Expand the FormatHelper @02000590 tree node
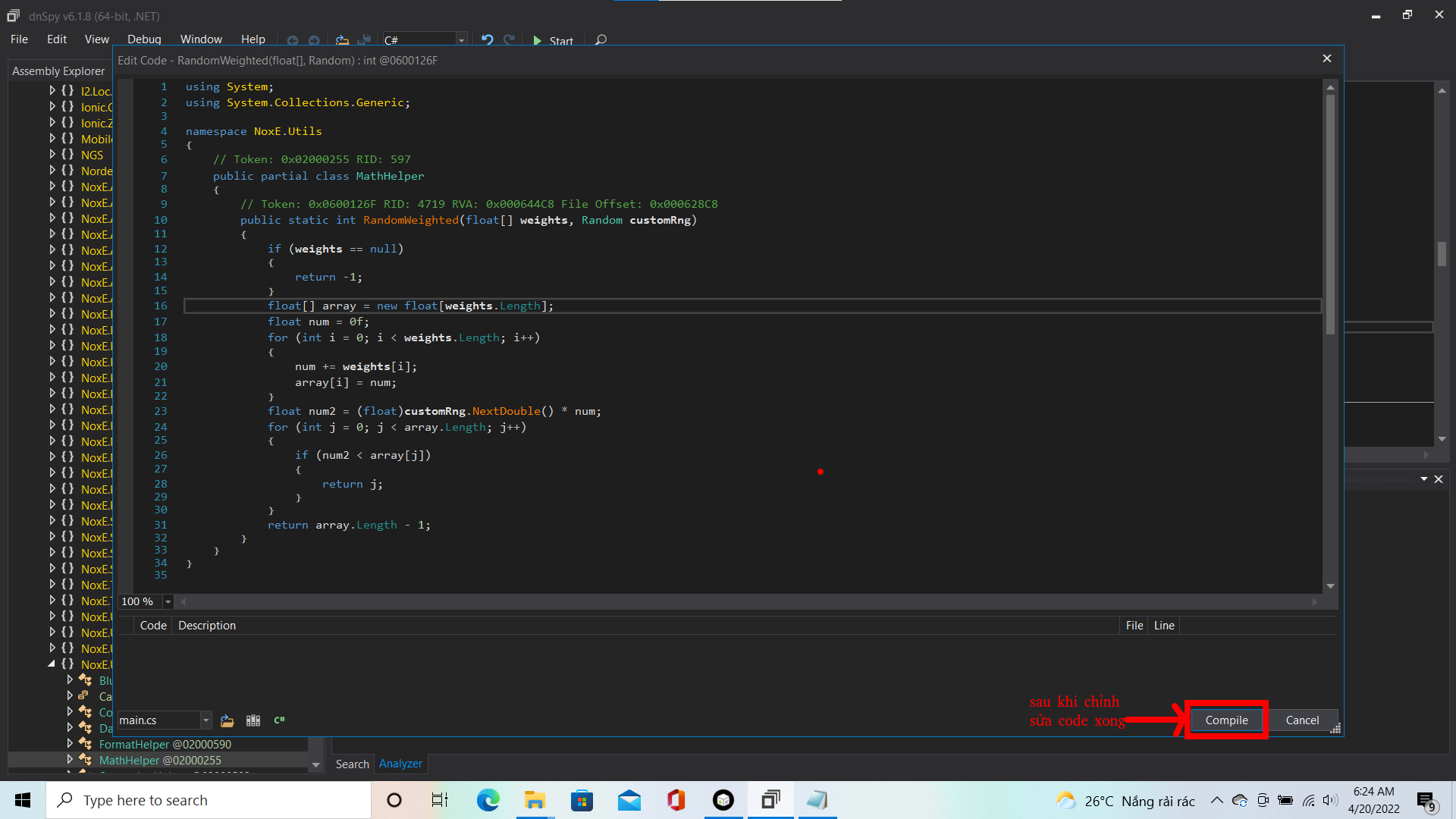 coord(70,744)
